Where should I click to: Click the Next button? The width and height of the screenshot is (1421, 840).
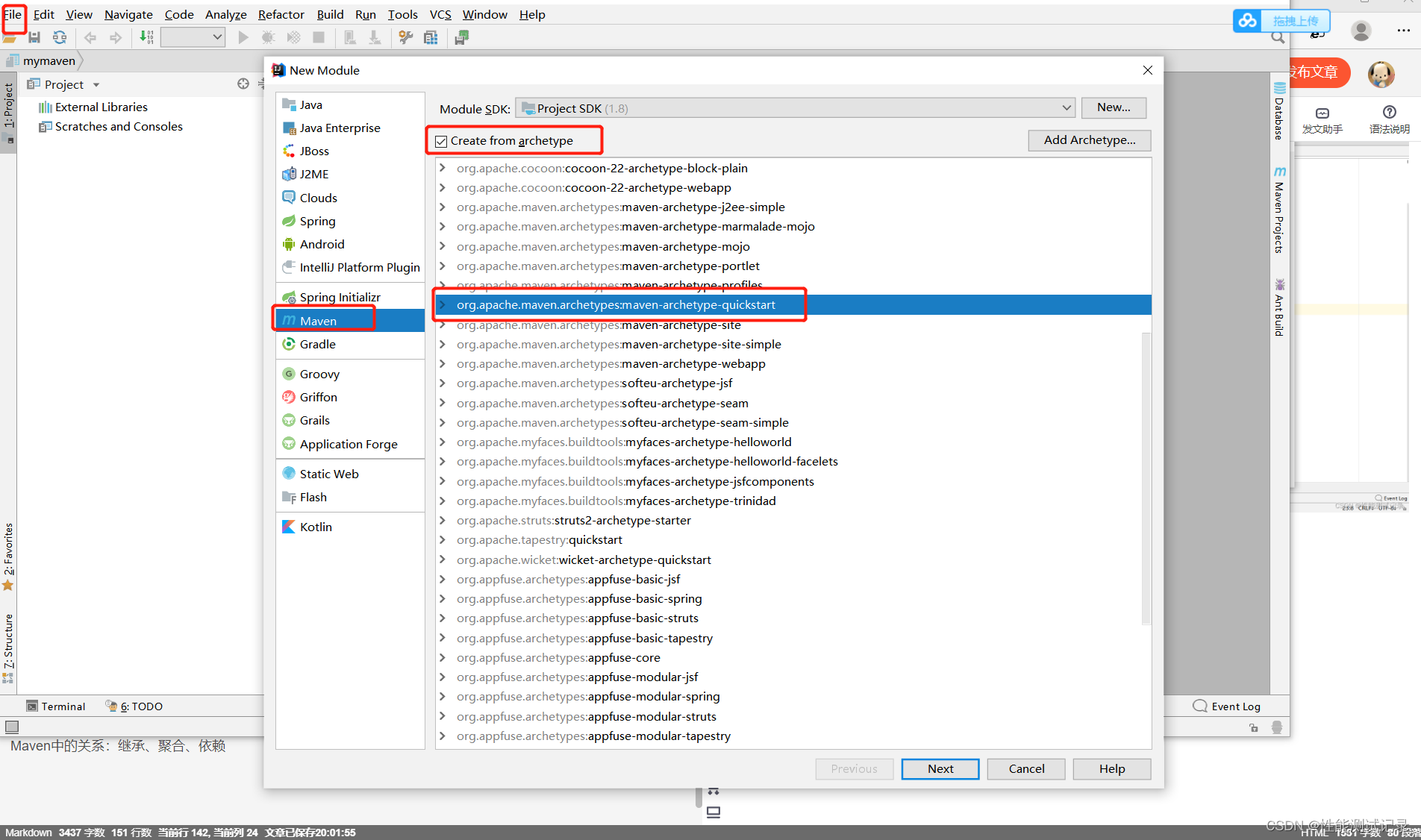point(940,768)
